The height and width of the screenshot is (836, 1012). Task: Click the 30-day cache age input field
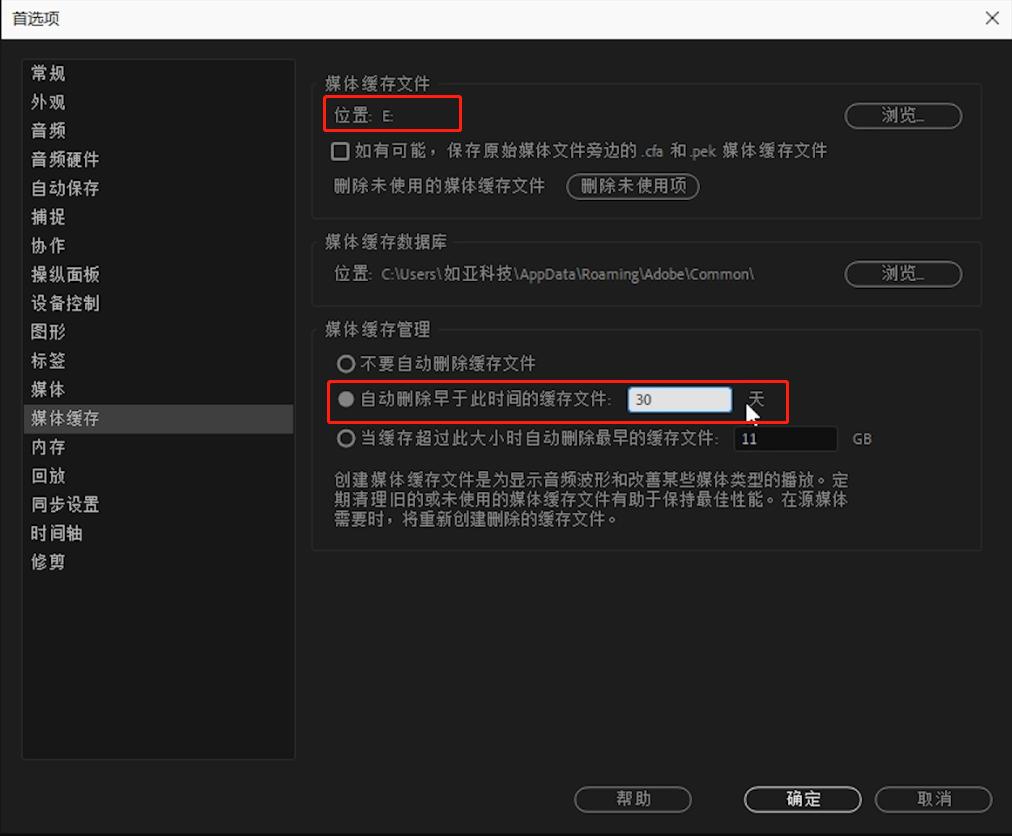coord(679,399)
